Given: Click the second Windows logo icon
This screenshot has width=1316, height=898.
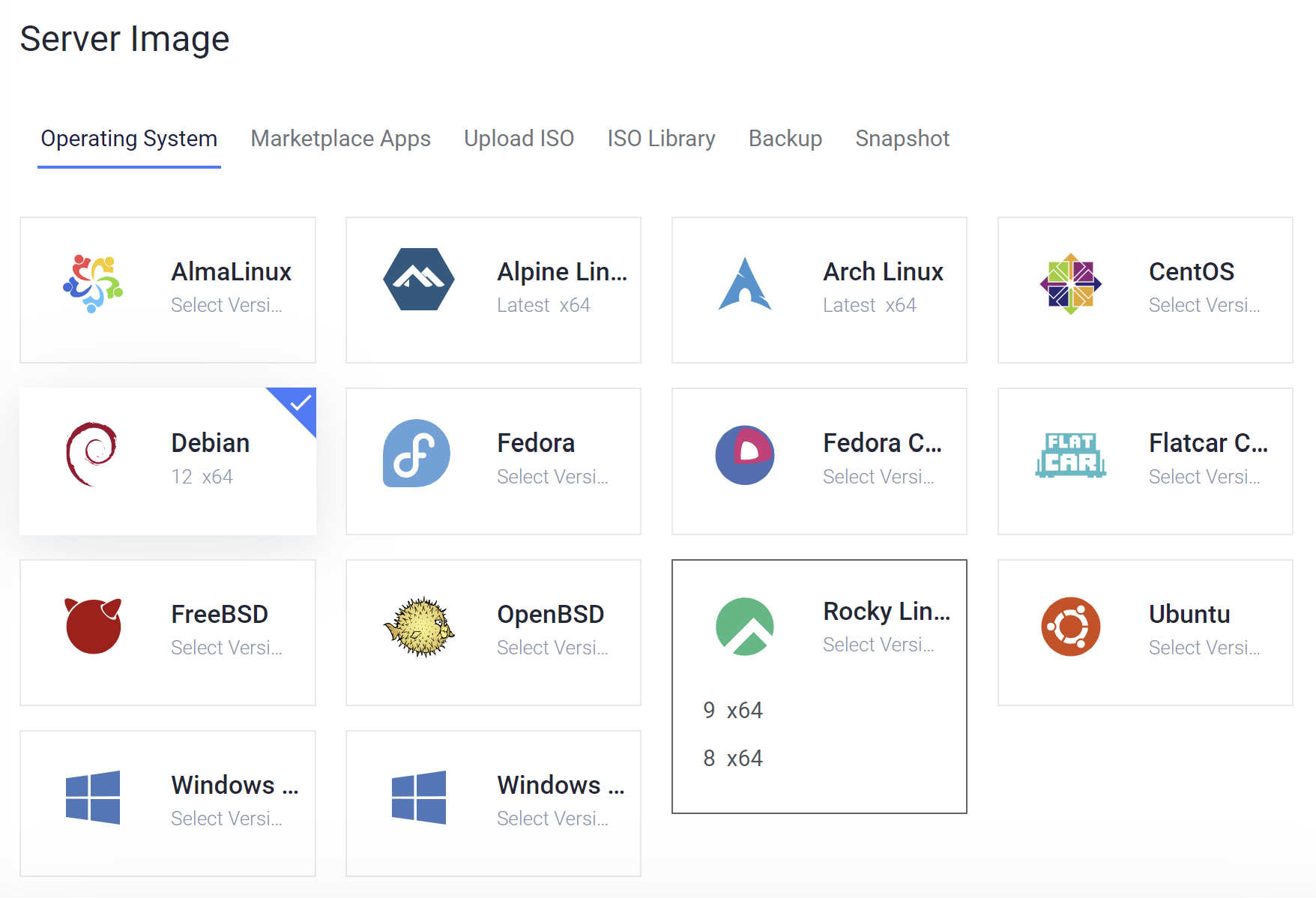Looking at the screenshot, I should [419, 798].
